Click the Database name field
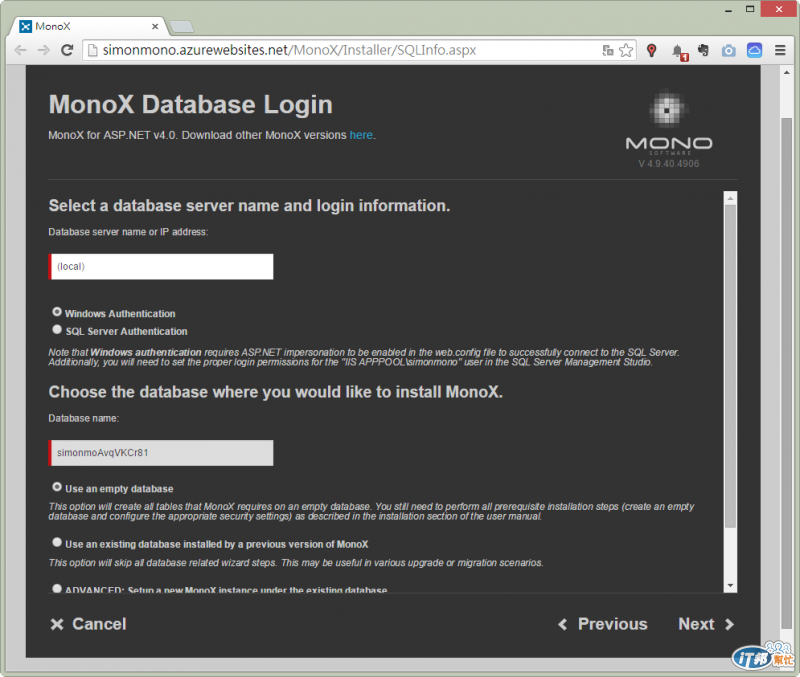800x677 pixels. point(161,453)
